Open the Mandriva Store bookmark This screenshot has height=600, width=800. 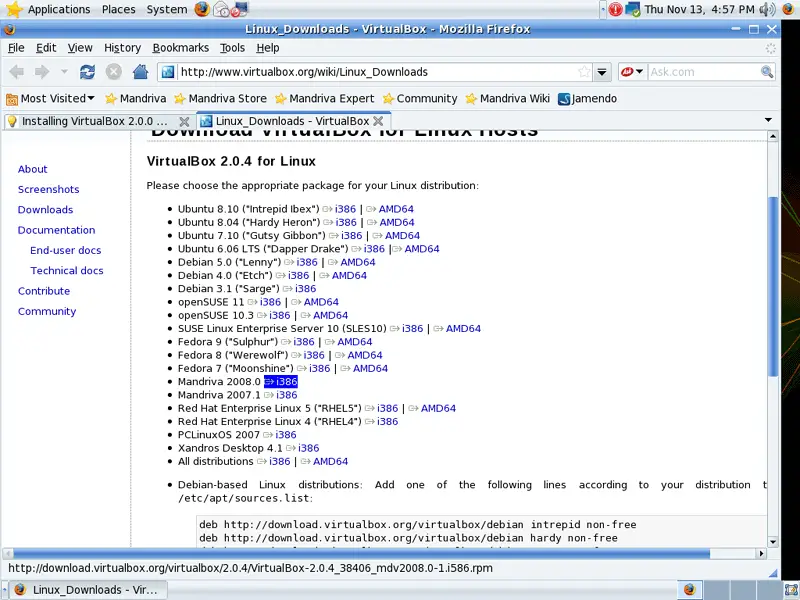coord(220,98)
